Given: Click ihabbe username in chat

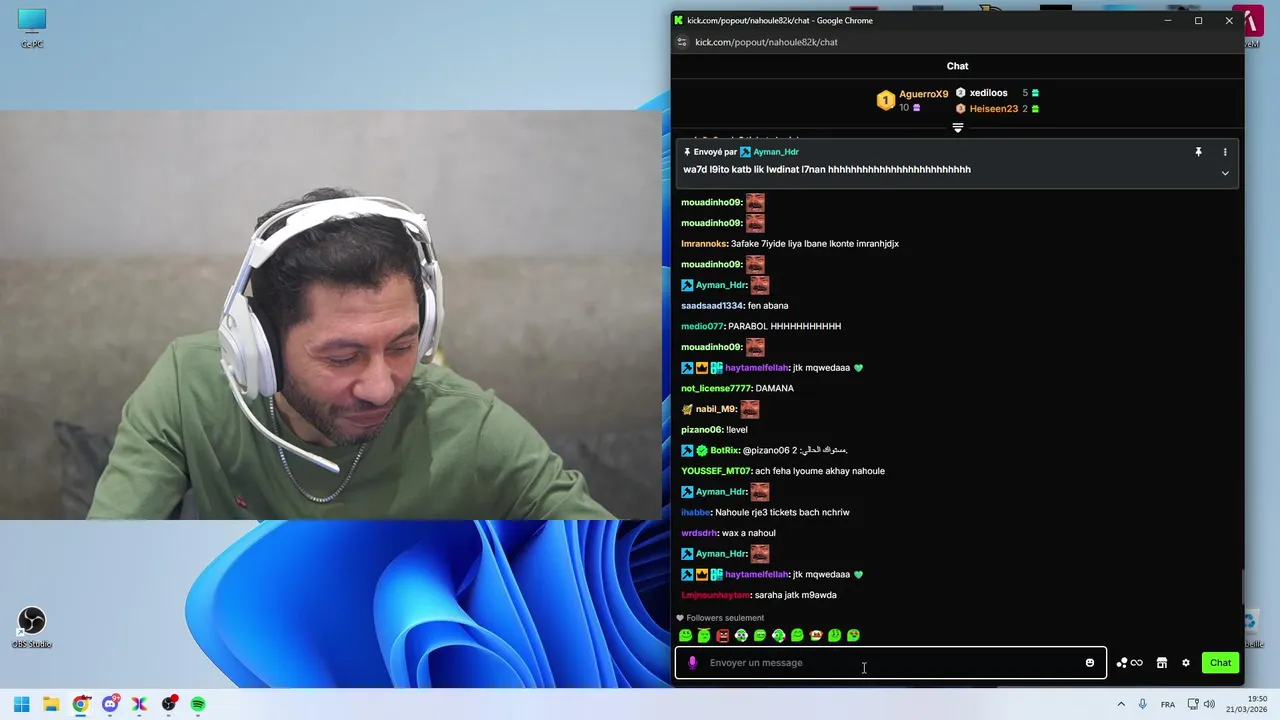Looking at the screenshot, I should tap(696, 513).
